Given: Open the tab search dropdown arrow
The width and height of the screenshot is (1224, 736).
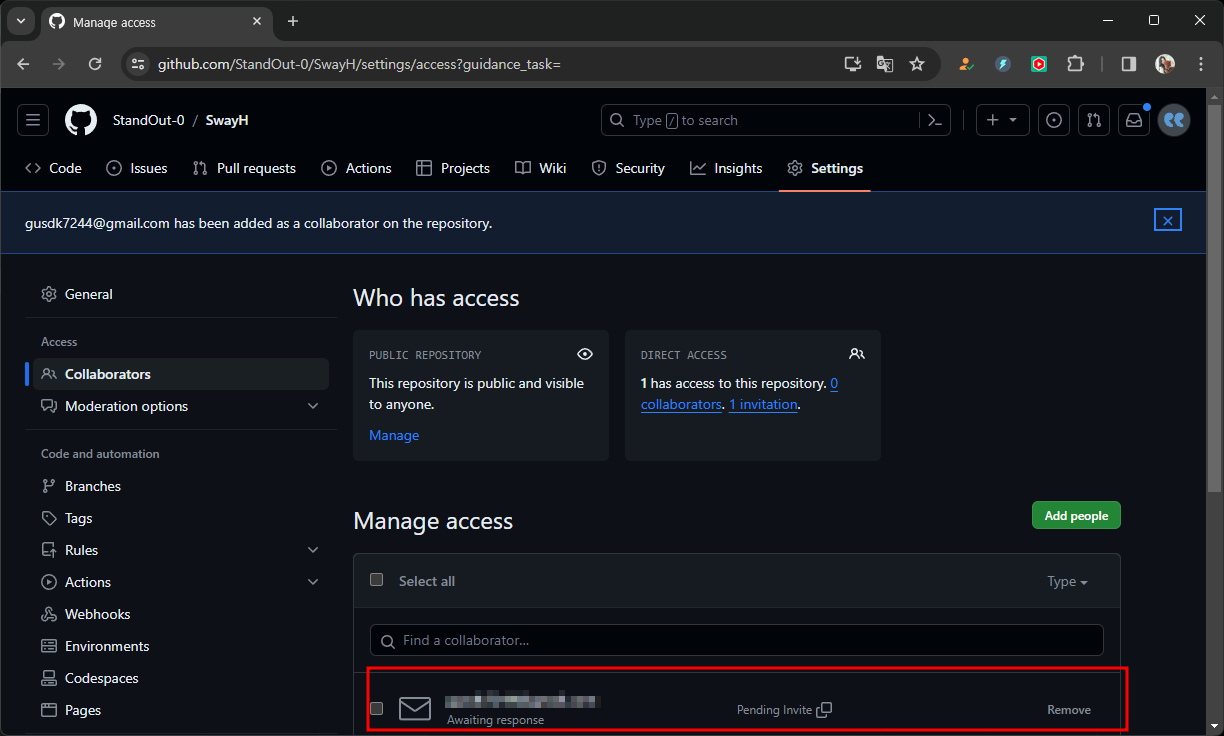Looking at the screenshot, I should [x=20, y=21].
